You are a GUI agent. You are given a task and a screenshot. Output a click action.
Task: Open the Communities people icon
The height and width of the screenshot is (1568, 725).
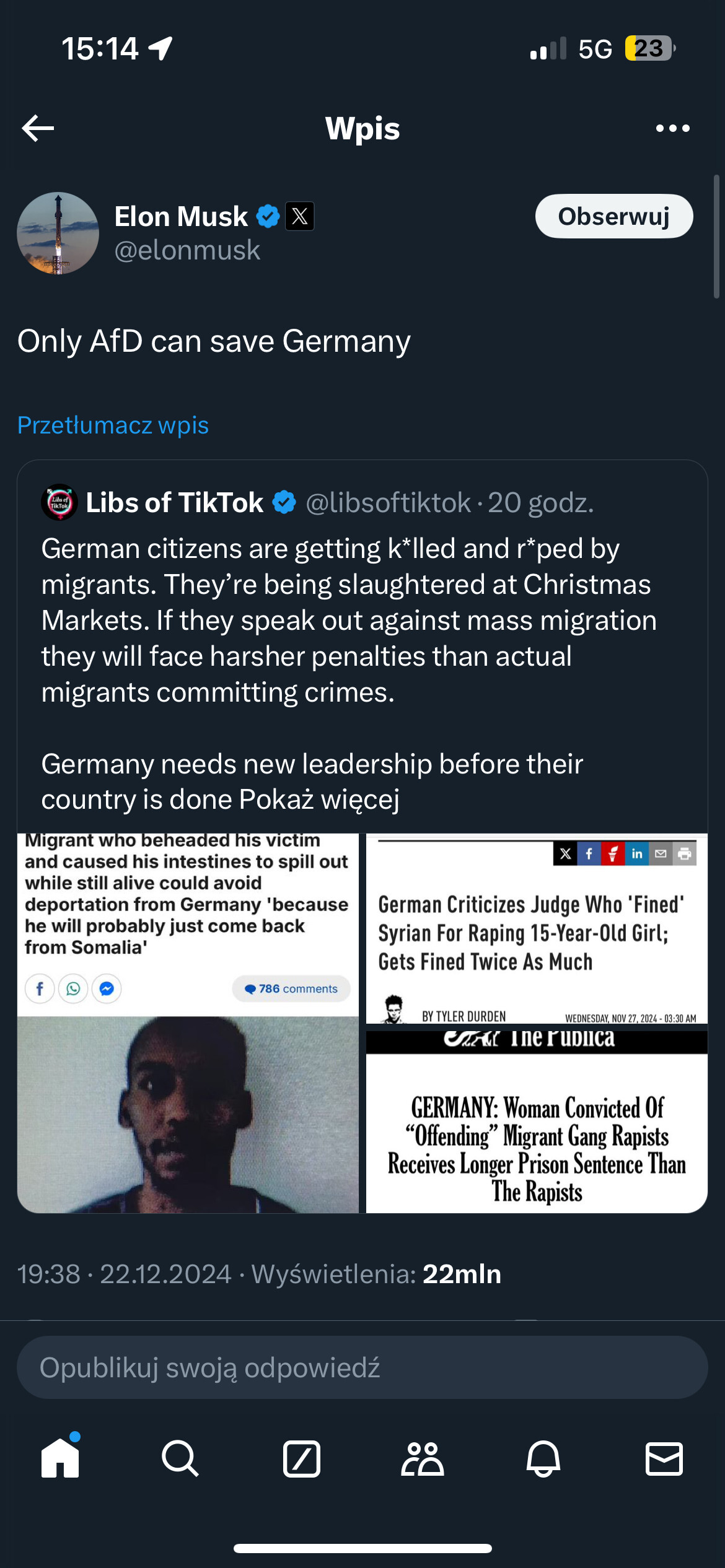pyautogui.click(x=423, y=1458)
